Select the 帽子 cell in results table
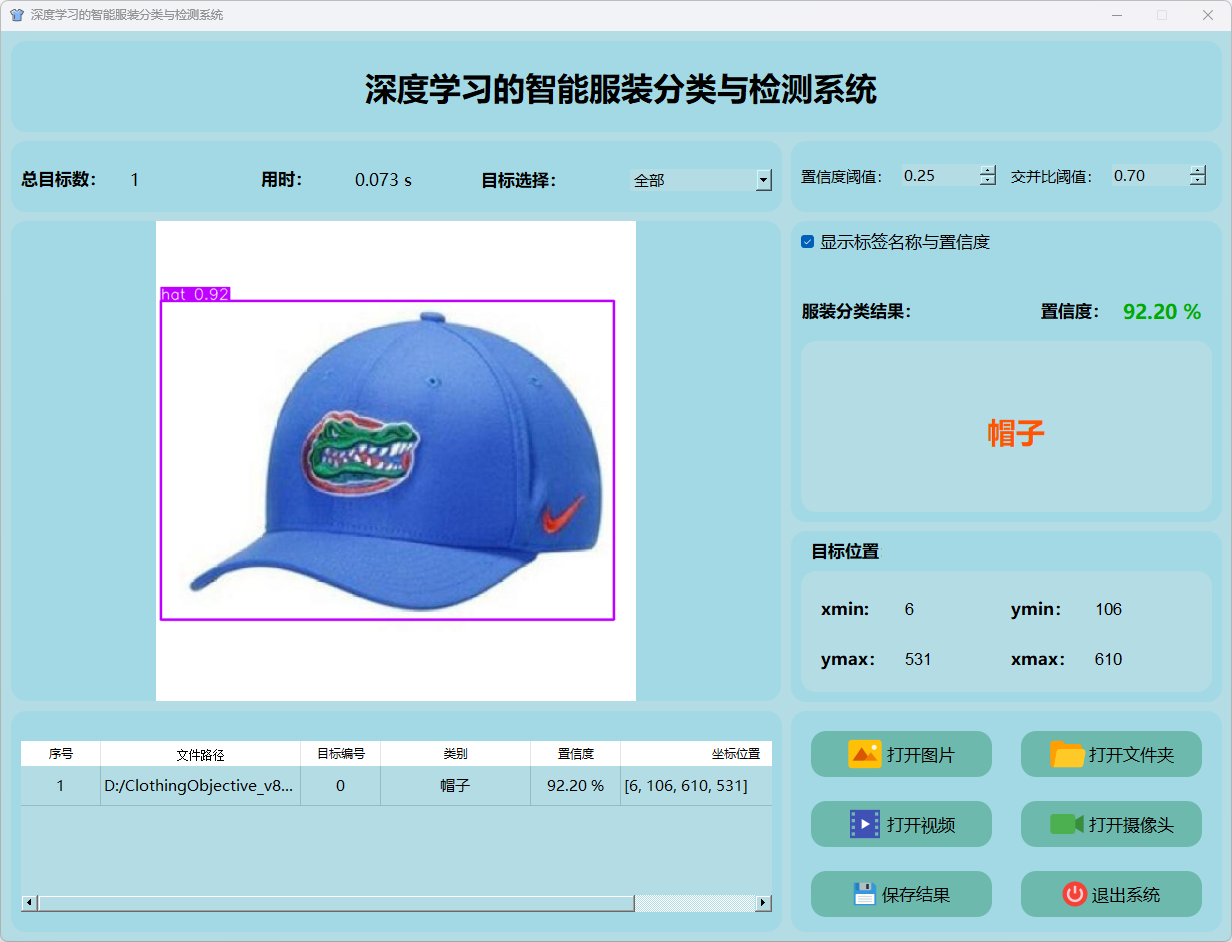Viewport: 1232px width, 942px height. [x=456, y=786]
